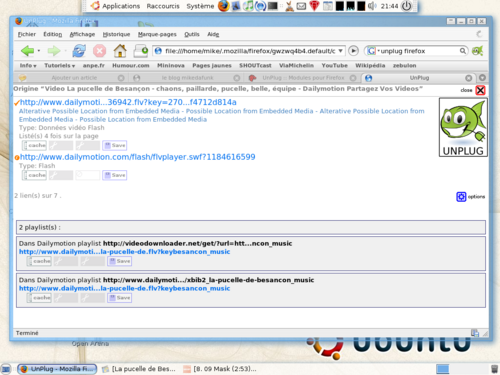Click cache in the xbib2 playlist entry
500x375 pixels.
click(39, 298)
